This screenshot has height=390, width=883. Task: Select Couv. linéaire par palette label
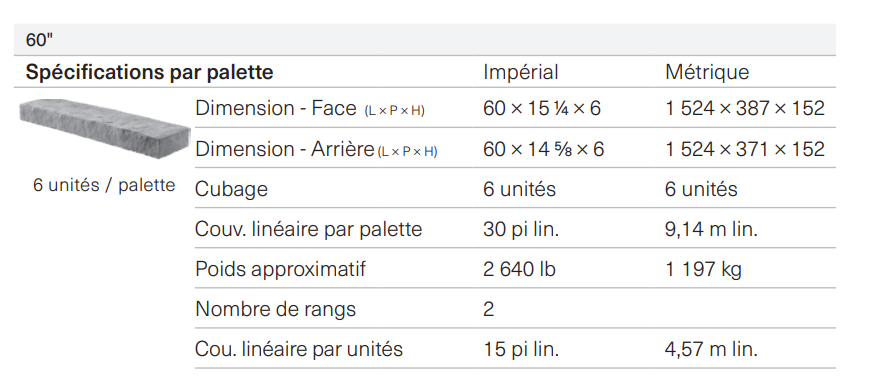pos(308,229)
